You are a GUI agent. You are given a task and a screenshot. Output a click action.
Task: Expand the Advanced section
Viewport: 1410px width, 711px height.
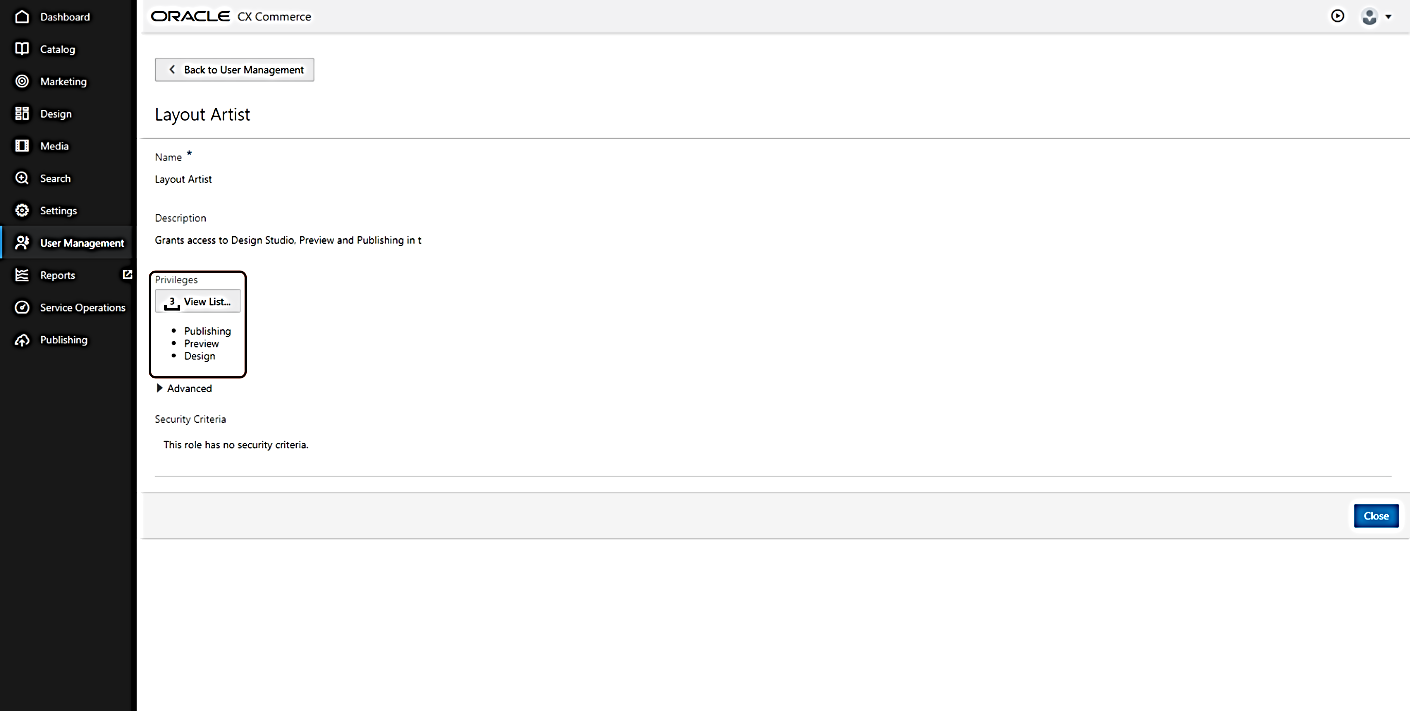[x=160, y=388]
